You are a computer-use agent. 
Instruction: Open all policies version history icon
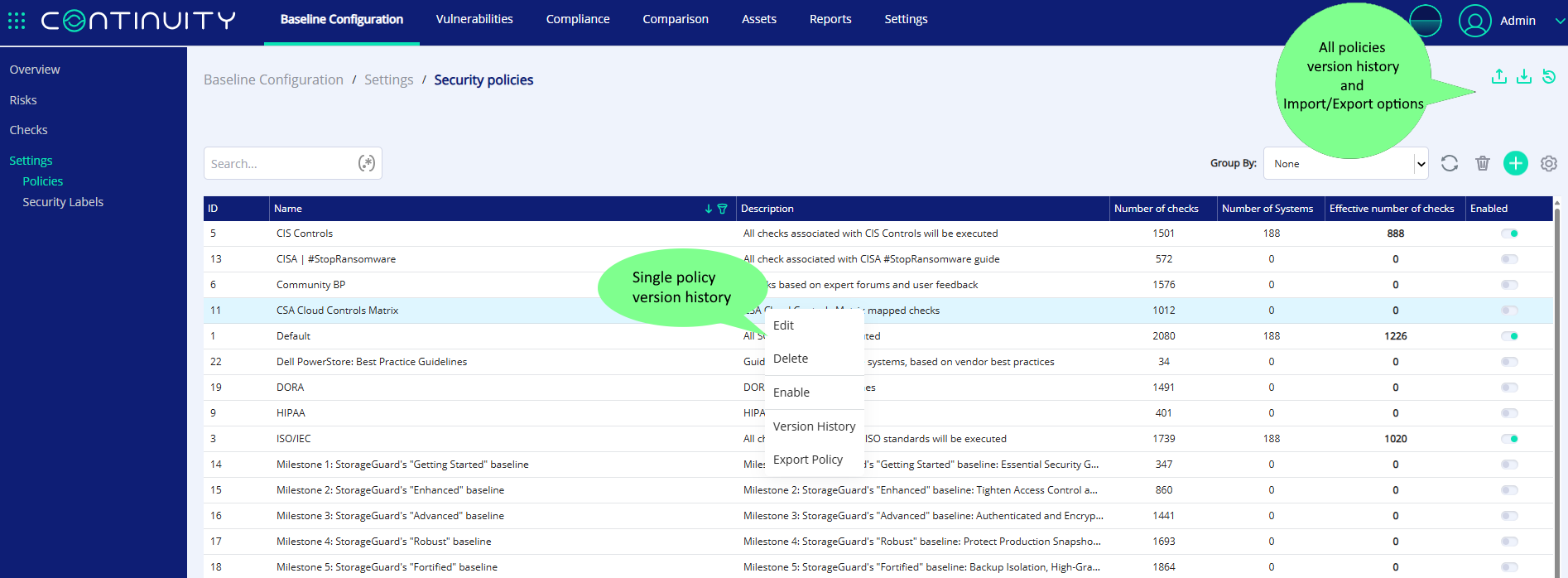tap(1549, 76)
